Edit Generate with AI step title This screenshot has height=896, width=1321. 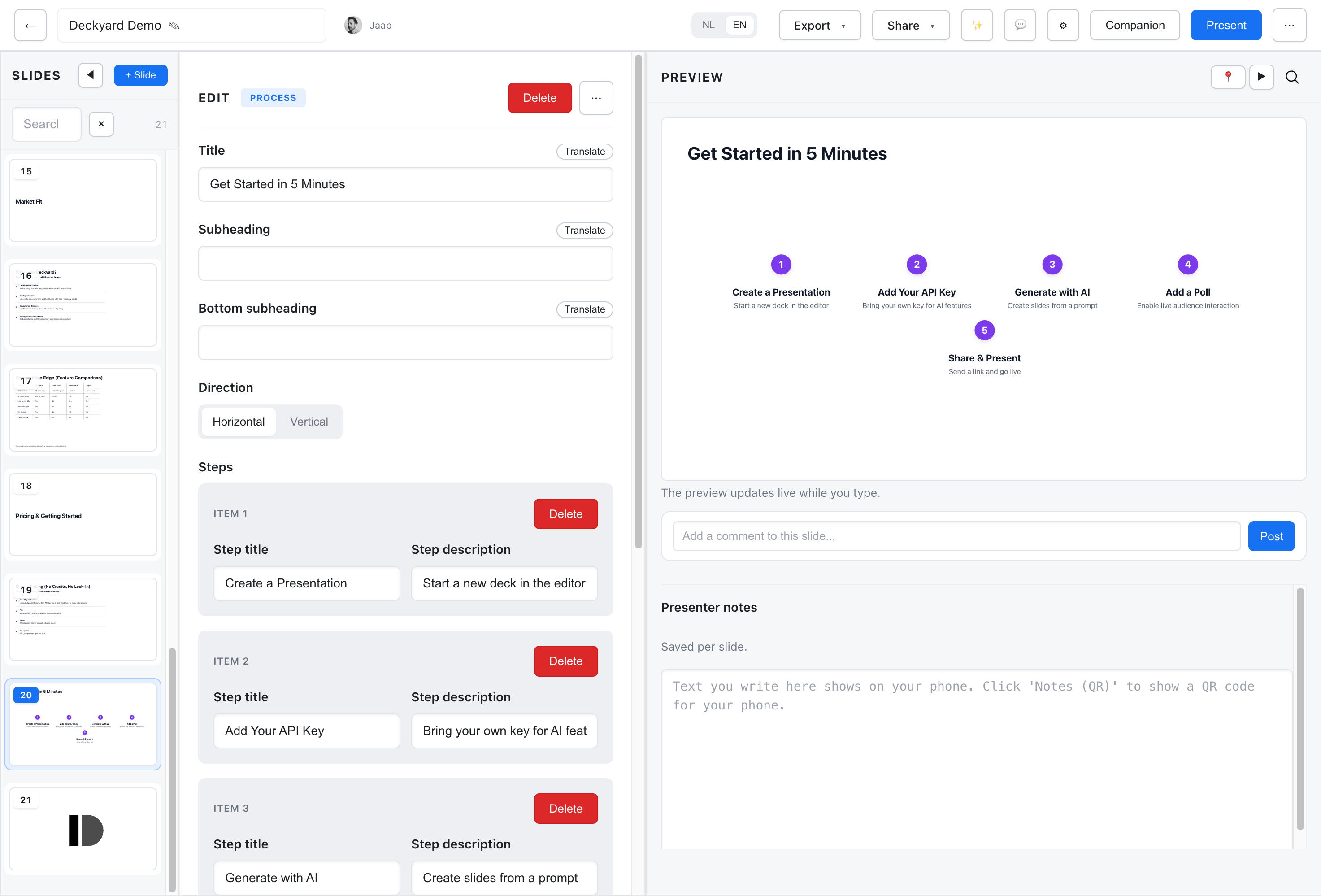[306, 878]
